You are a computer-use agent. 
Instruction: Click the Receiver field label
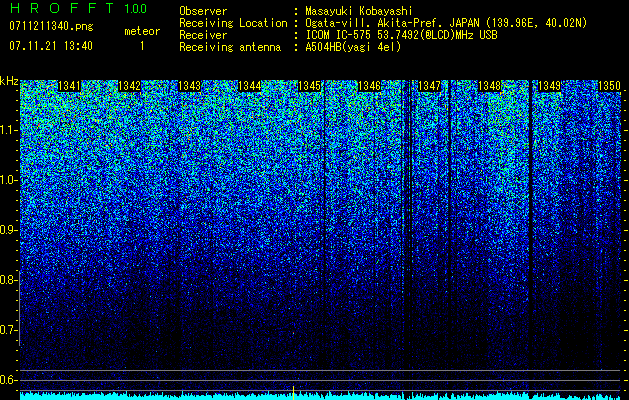click(x=203, y=35)
